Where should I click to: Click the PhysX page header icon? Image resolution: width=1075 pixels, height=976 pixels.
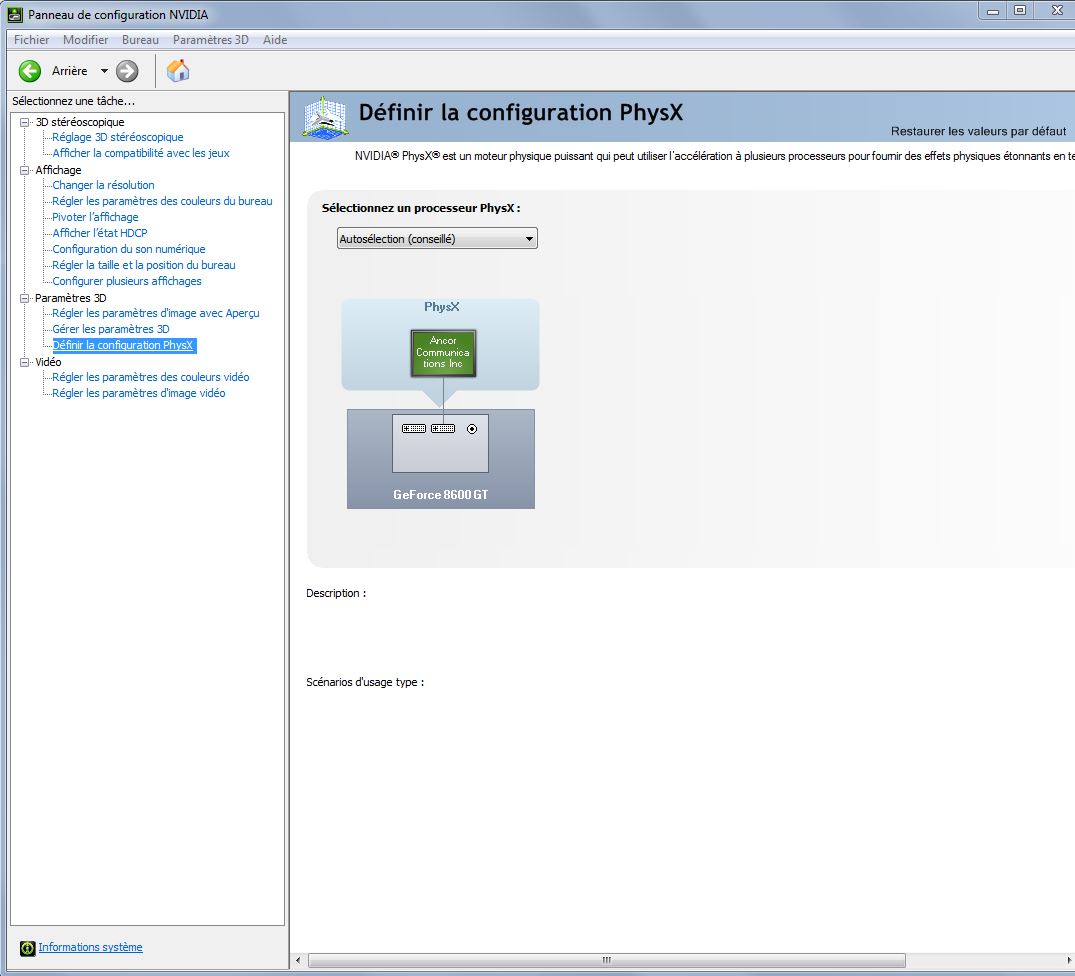pyautogui.click(x=325, y=117)
